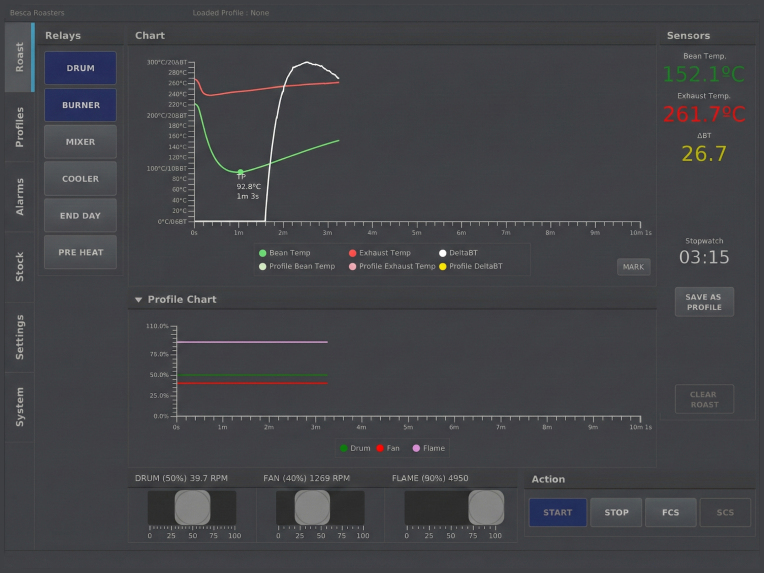Toggle the BURNER relay
Viewport: 764px width, 573px height.
click(80, 105)
